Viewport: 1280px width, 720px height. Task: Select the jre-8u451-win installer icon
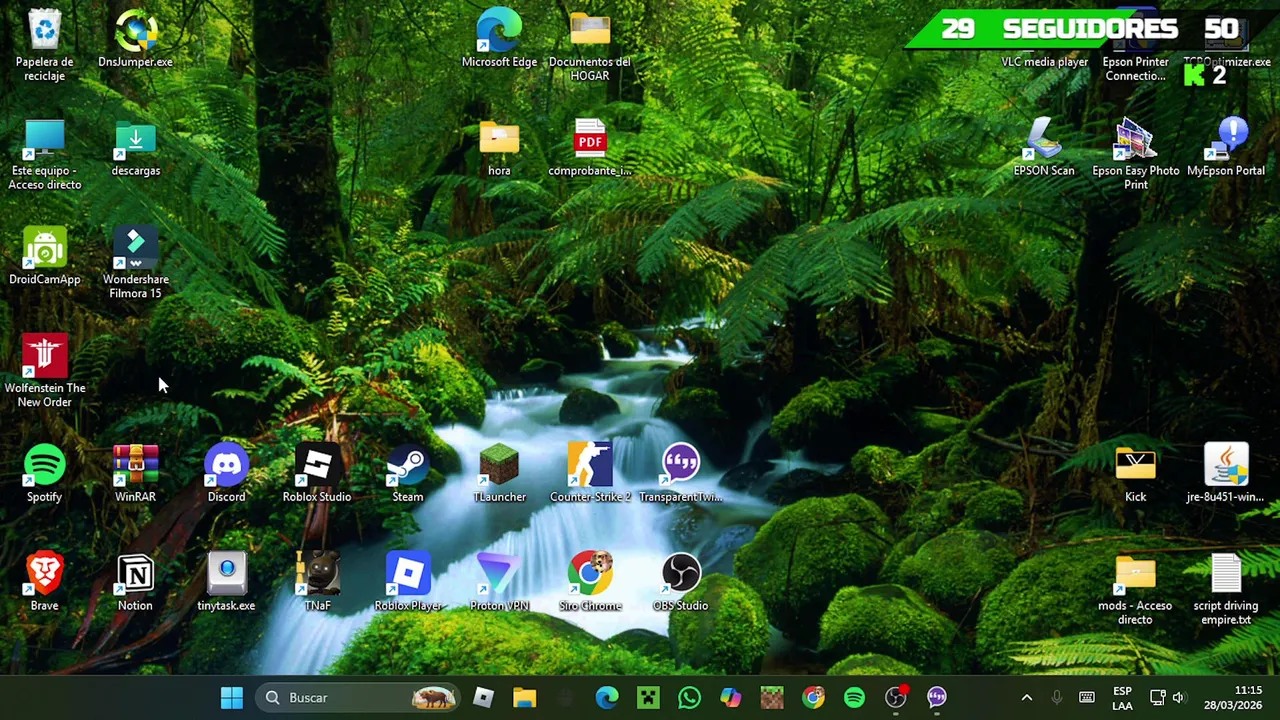pyautogui.click(x=1226, y=475)
